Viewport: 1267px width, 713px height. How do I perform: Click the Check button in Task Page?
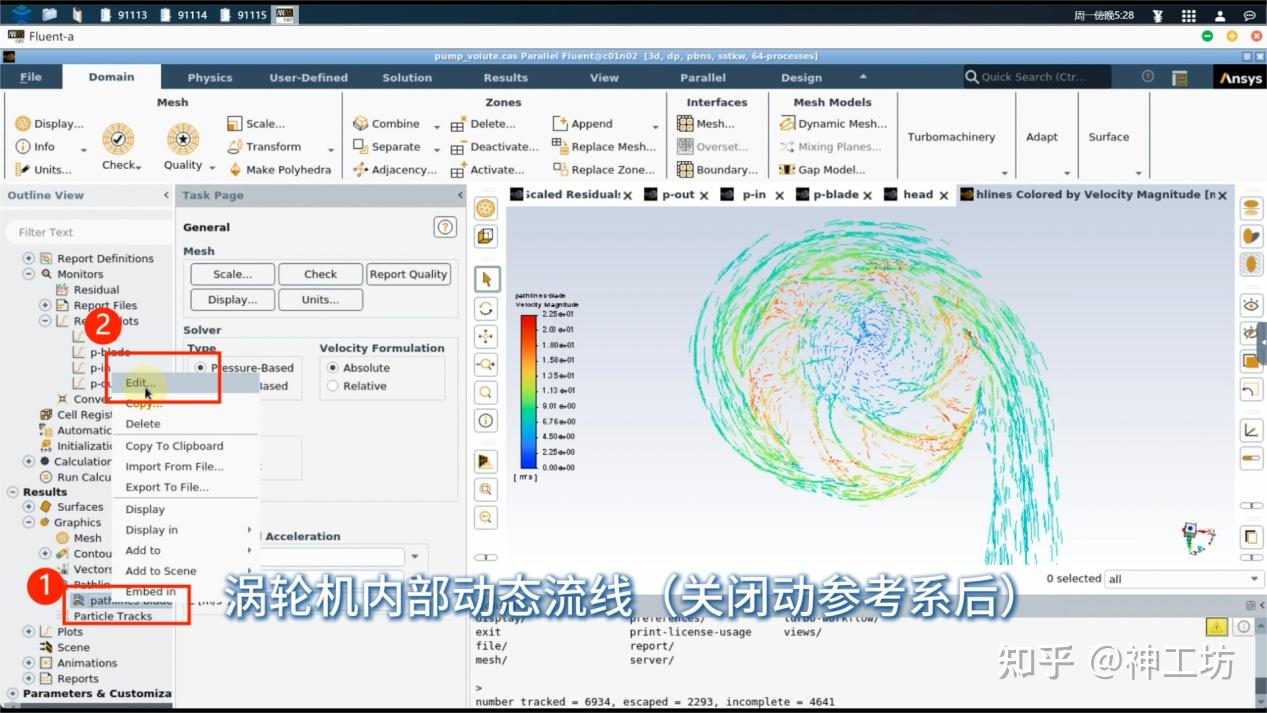[x=321, y=274]
